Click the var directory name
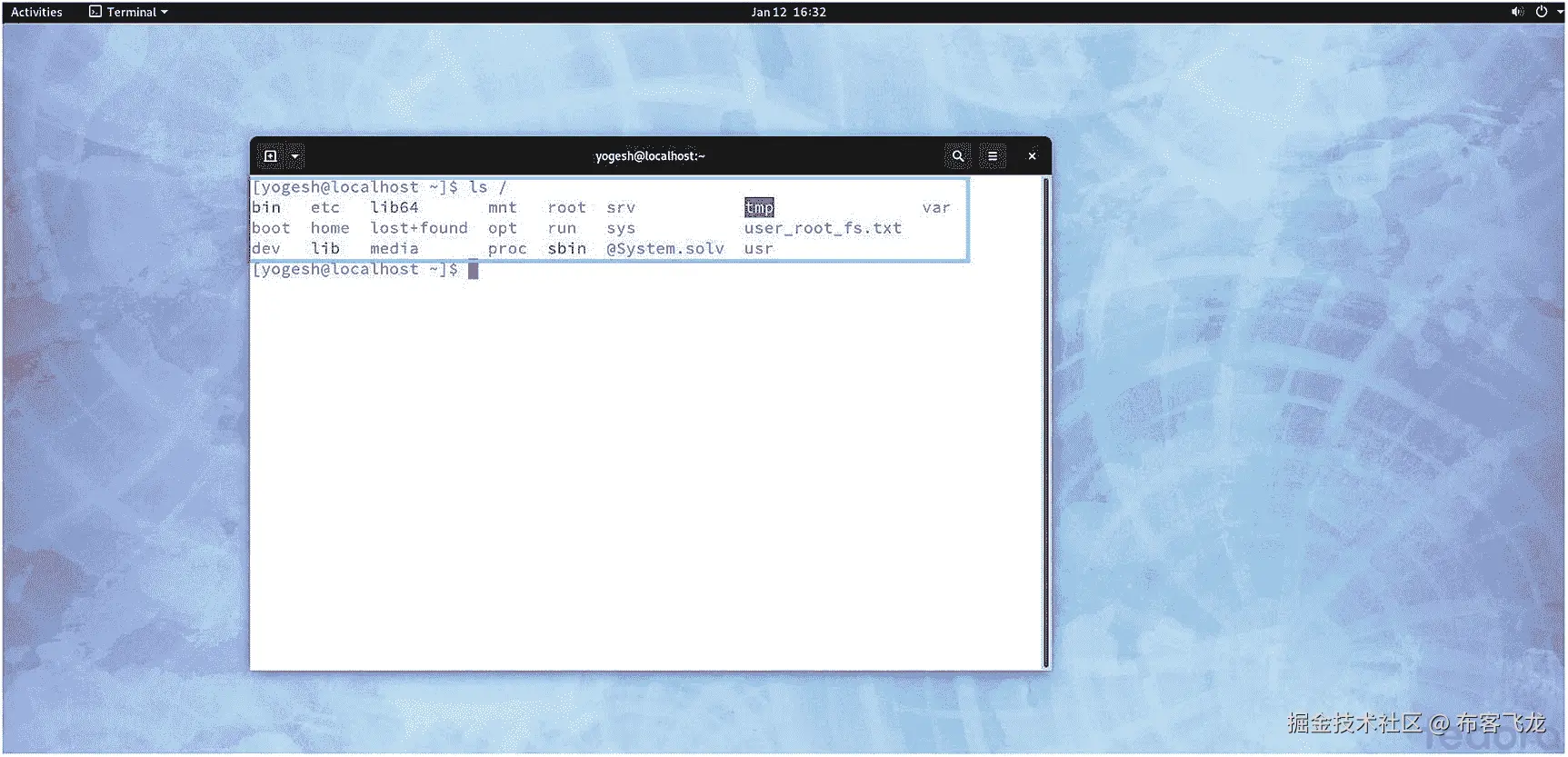Screen dimensions: 1568x757 (936, 208)
